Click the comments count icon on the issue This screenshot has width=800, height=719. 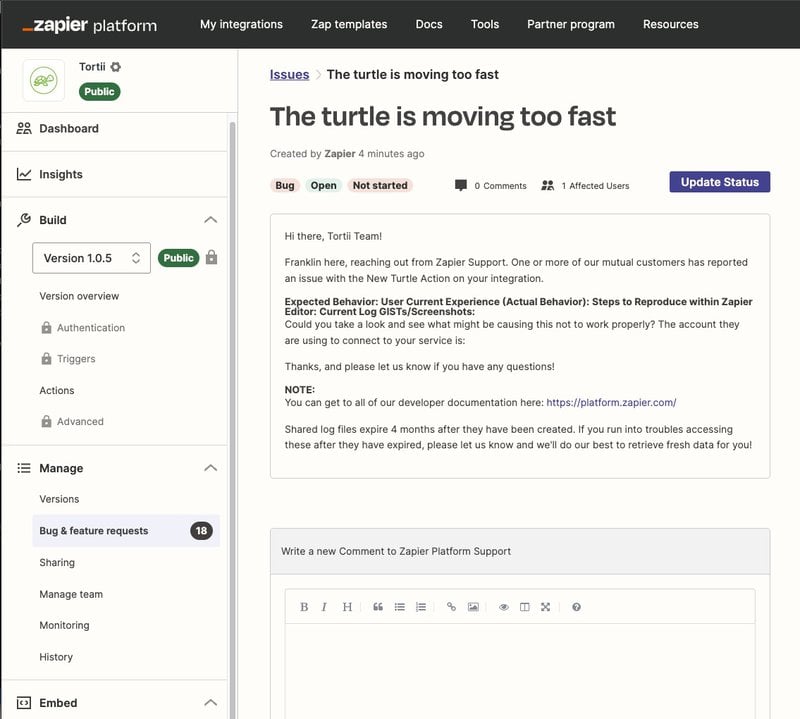(459, 185)
